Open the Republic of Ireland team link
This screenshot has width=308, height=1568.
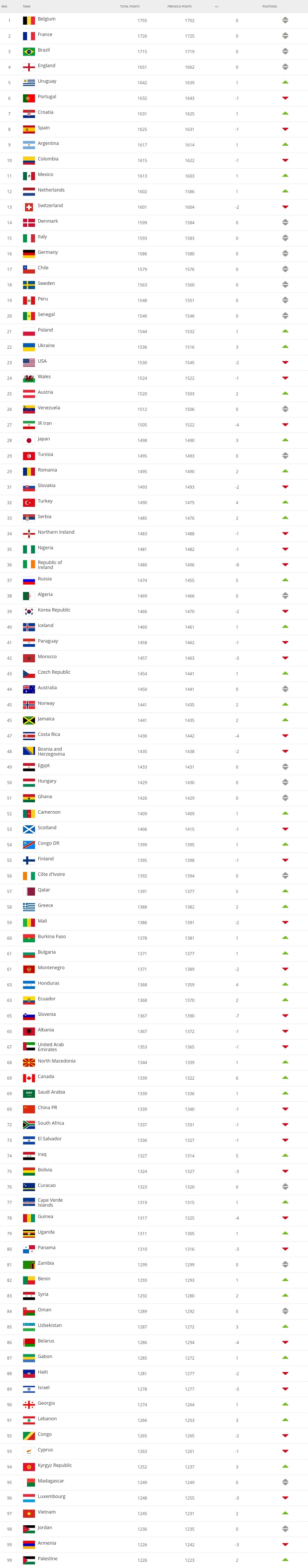50,565
